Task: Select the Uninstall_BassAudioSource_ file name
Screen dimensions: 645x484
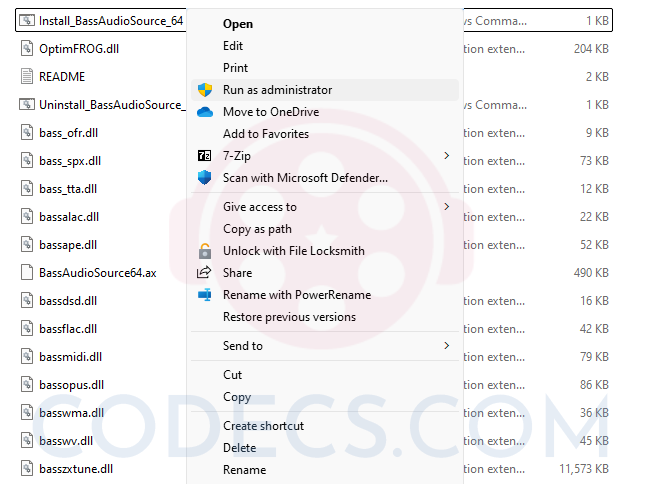Action: point(112,105)
